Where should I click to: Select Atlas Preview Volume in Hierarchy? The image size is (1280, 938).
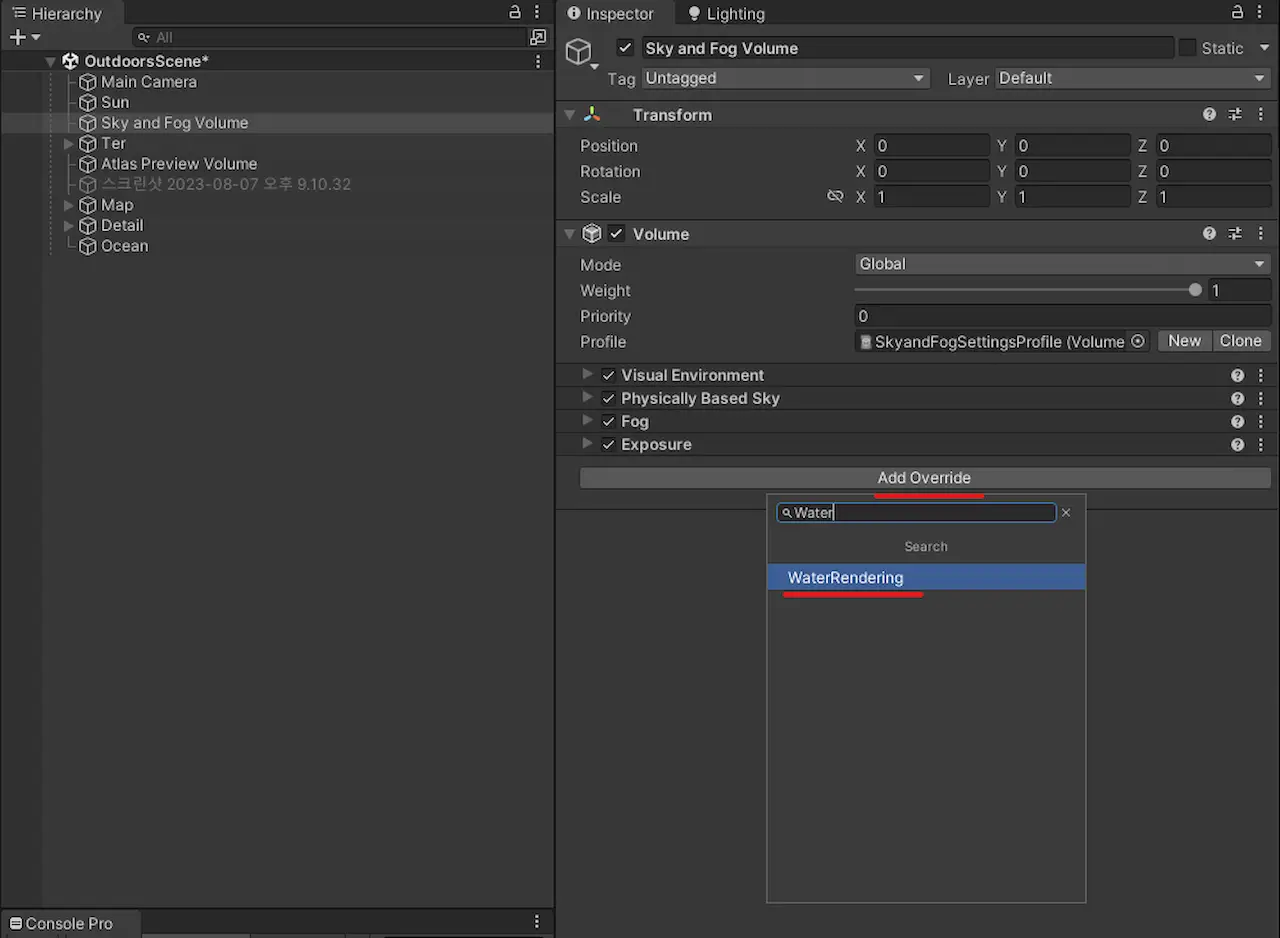pyautogui.click(x=179, y=164)
